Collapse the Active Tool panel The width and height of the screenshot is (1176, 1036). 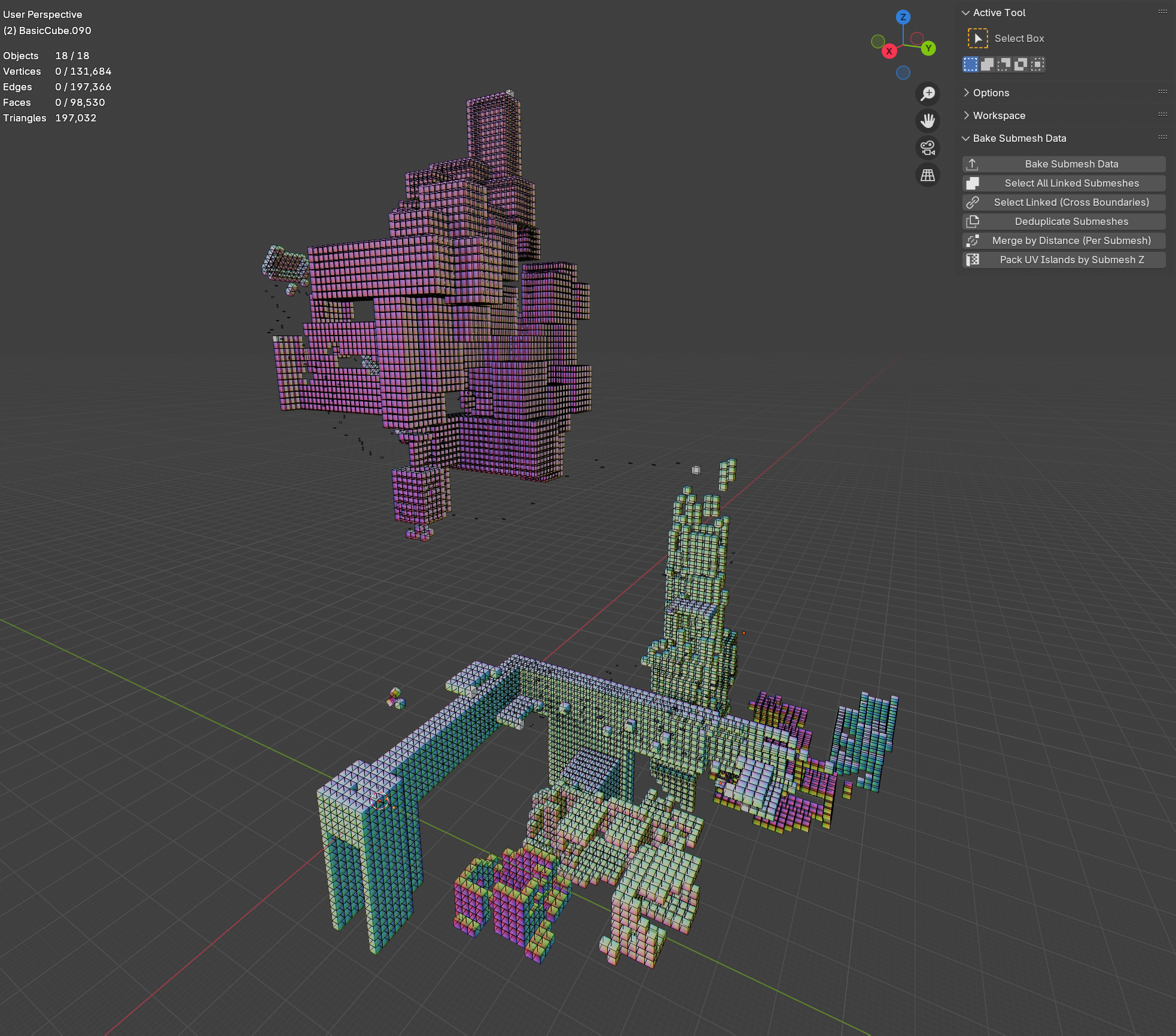(x=998, y=13)
